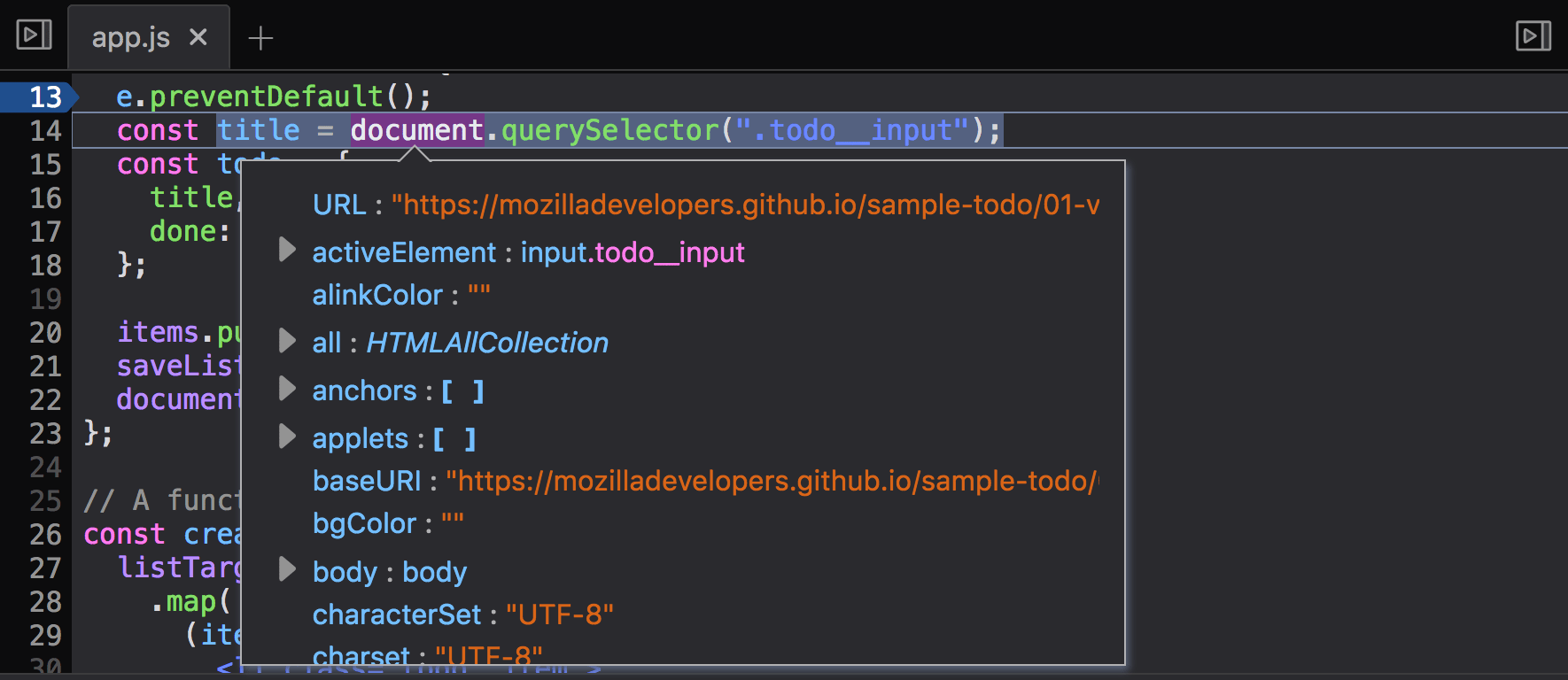The height and width of the screenshot is (680, 1568).
Task: Toggle the right debugger pane collapse icon
Action: [x=1533, y=35]
